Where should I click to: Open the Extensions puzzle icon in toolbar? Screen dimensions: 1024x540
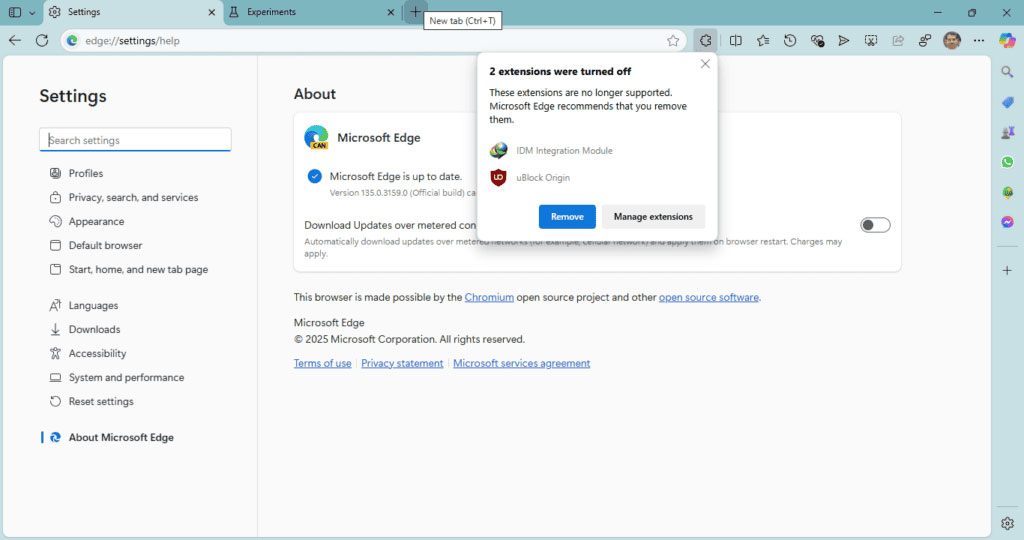pos(705,41)
